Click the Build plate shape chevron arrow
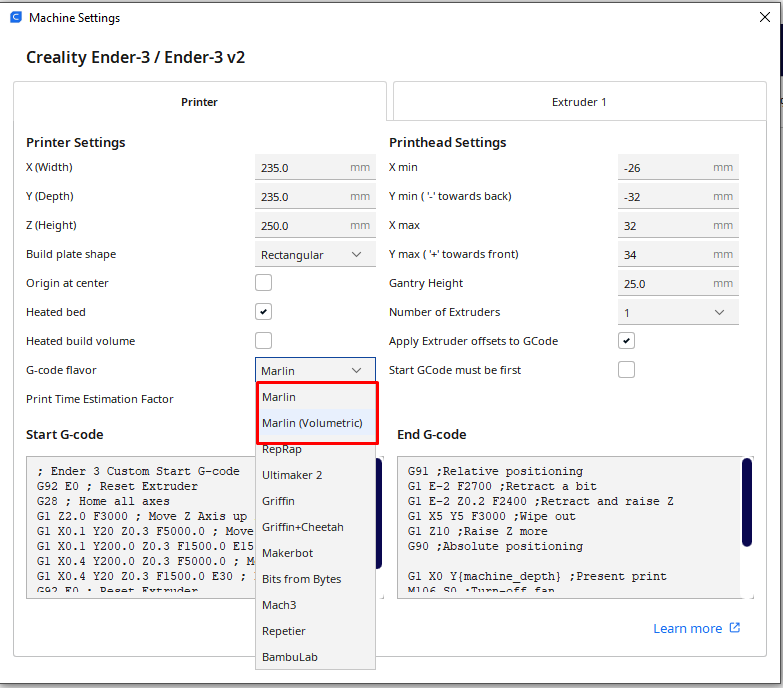783x688 pixels. click(x=356, y=255)
